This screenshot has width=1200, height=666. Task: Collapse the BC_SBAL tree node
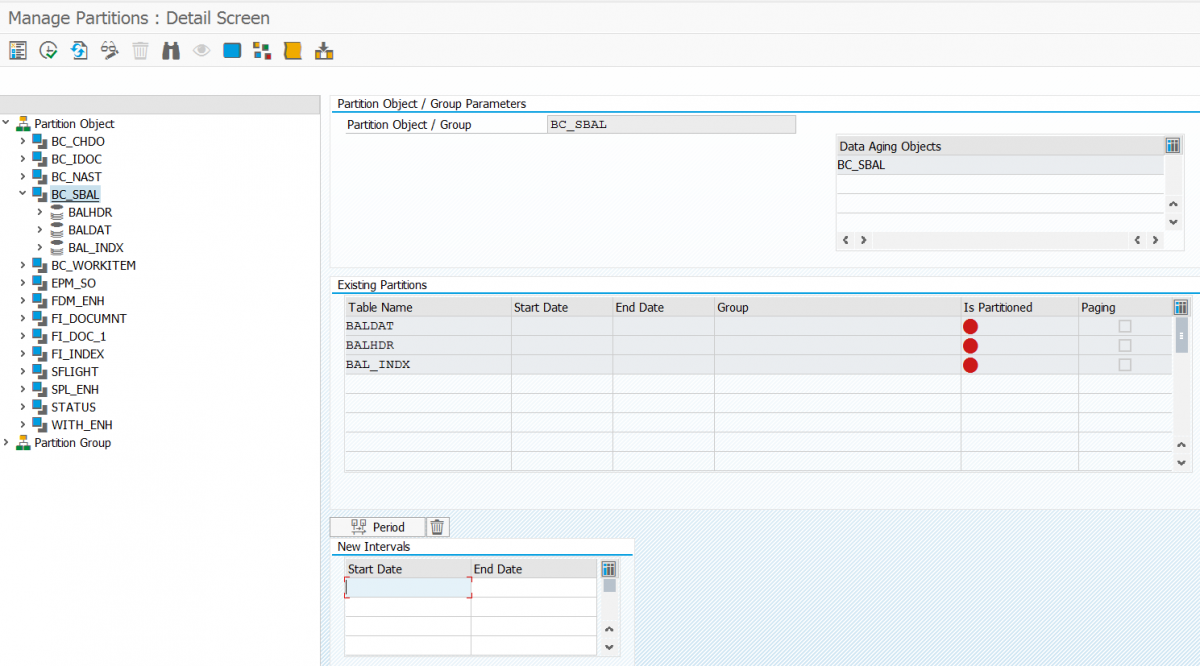point(22,194)
